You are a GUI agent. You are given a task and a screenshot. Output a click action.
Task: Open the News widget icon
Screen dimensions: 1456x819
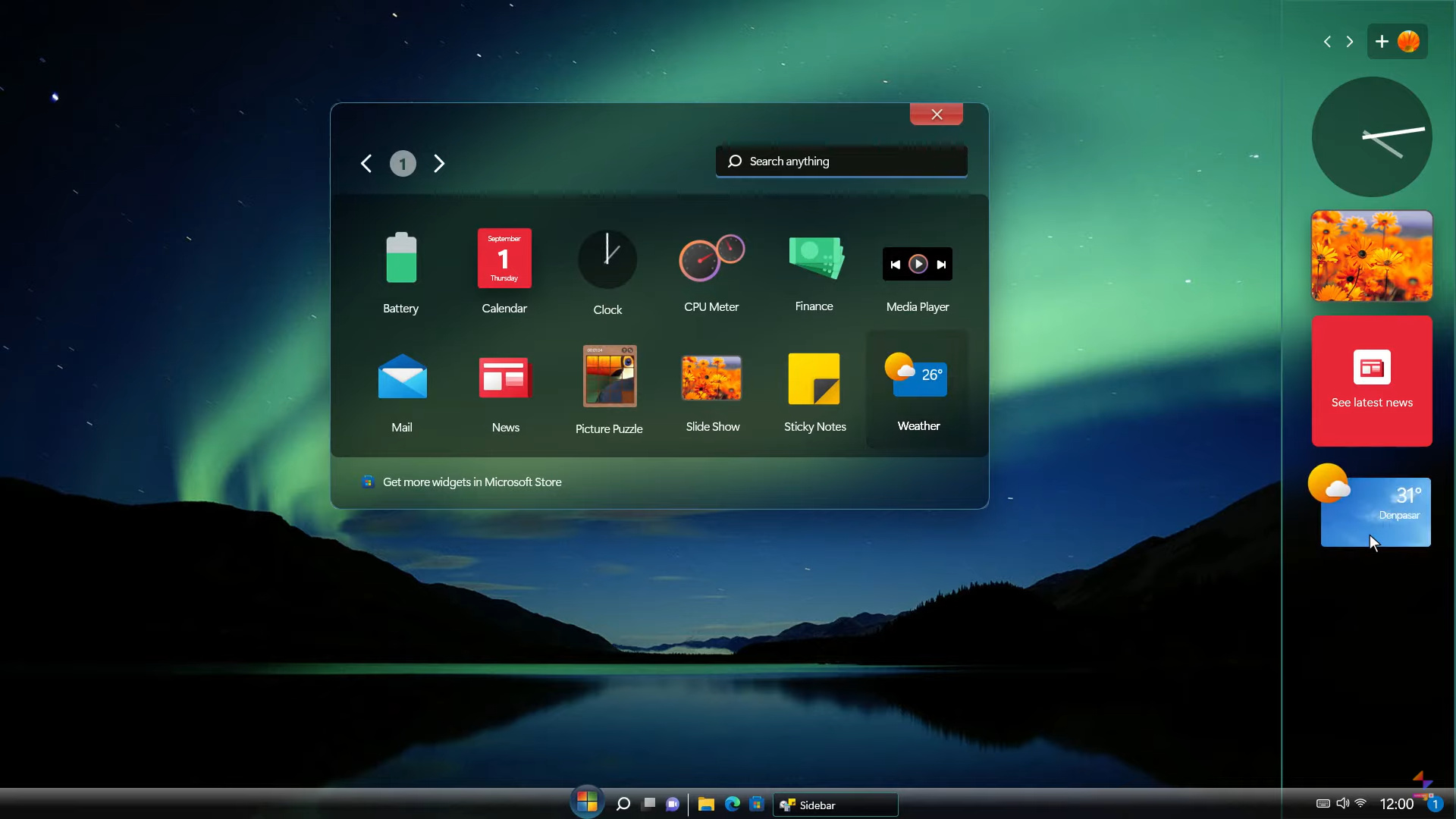click(505, 377)
